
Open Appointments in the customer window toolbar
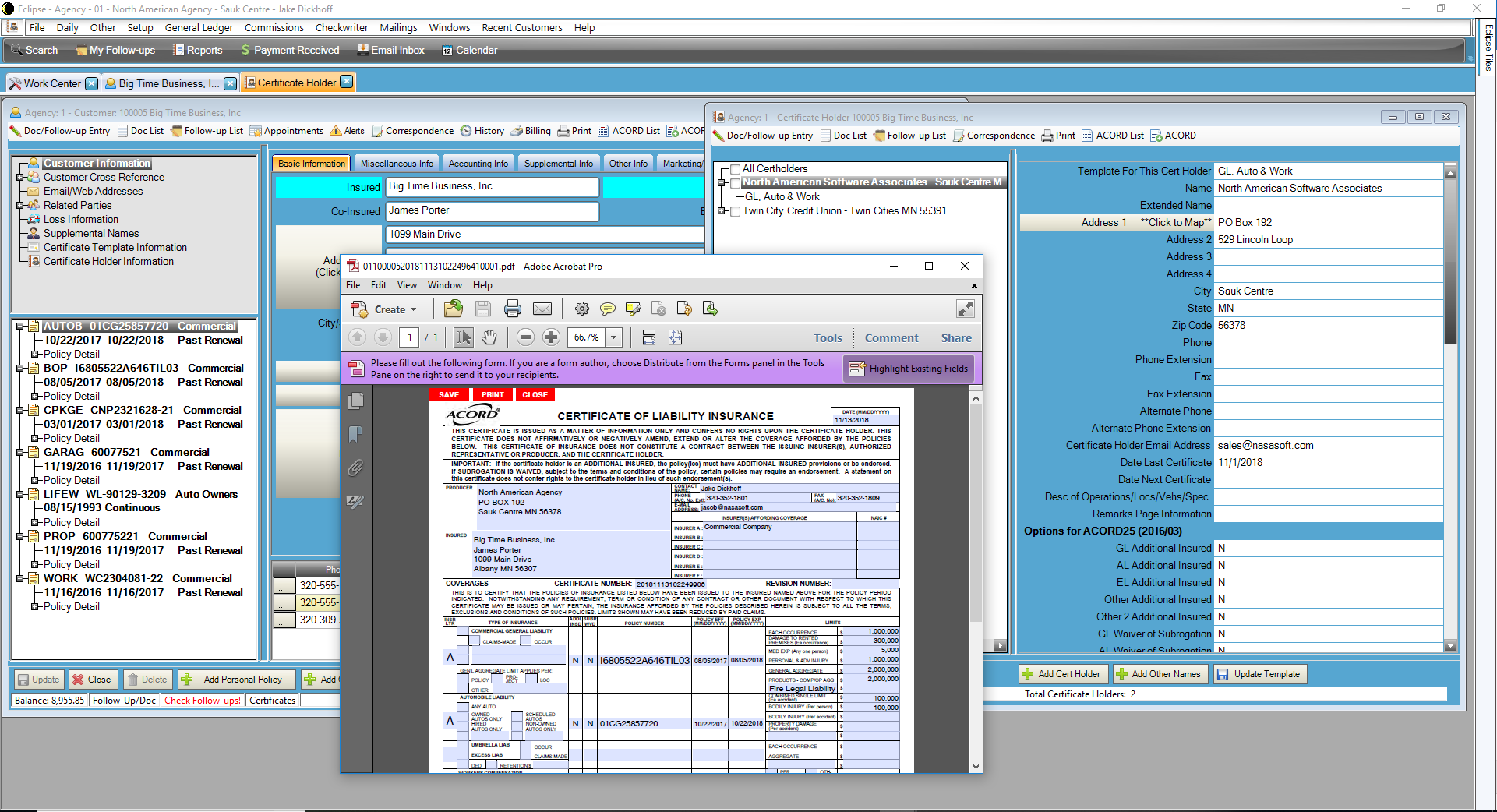(287, 131)
